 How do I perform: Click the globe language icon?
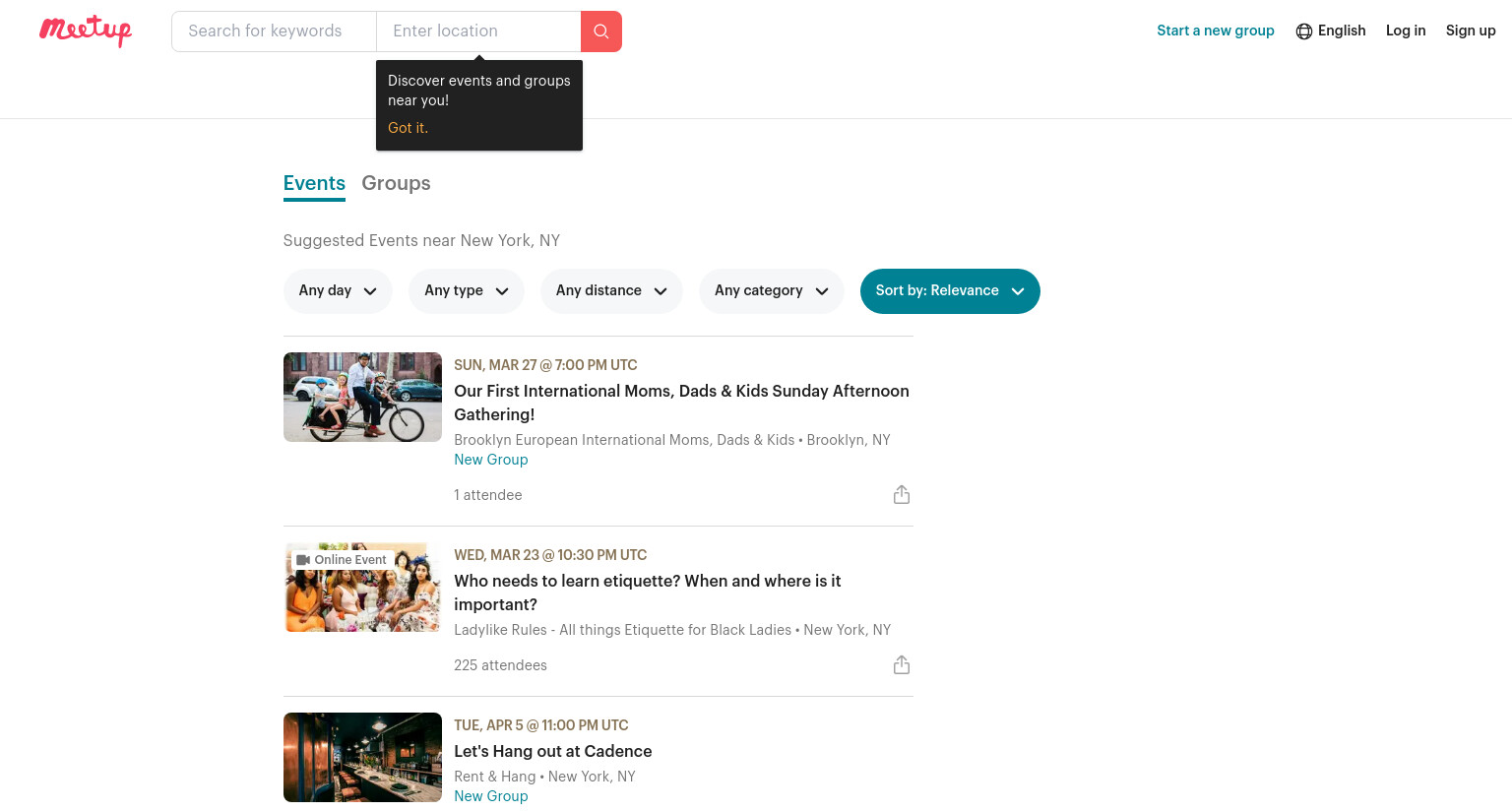click(x=1304, y=31)
